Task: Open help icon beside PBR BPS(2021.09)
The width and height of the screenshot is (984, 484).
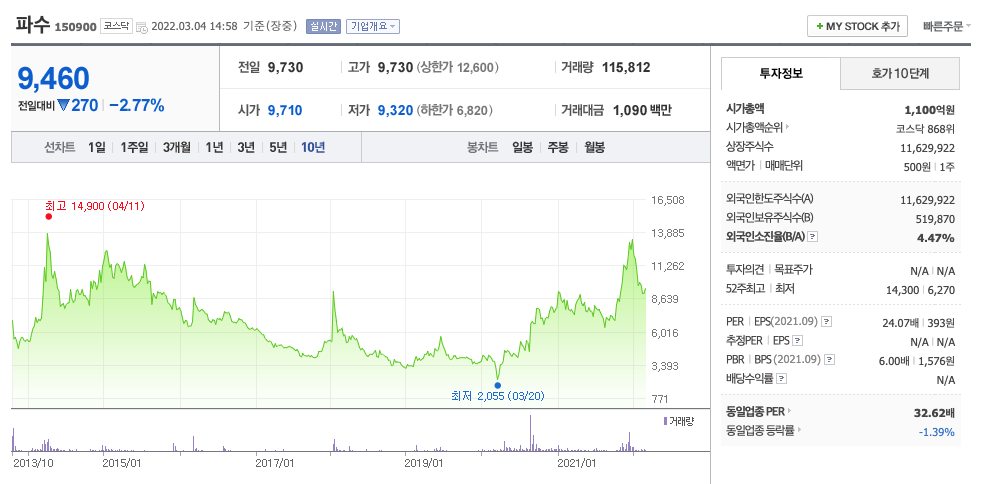Action: [830, 360]
